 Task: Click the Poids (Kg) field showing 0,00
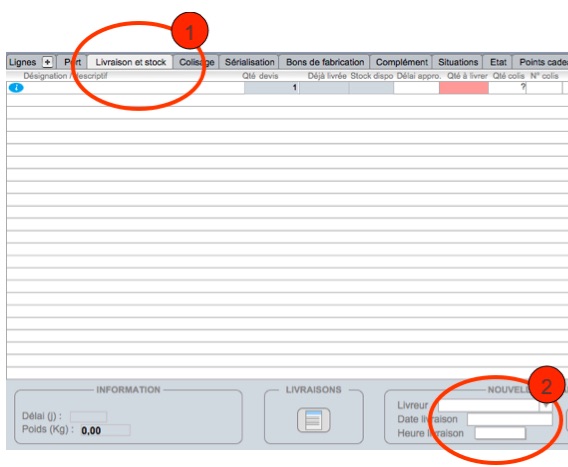(x=105, y=430)
